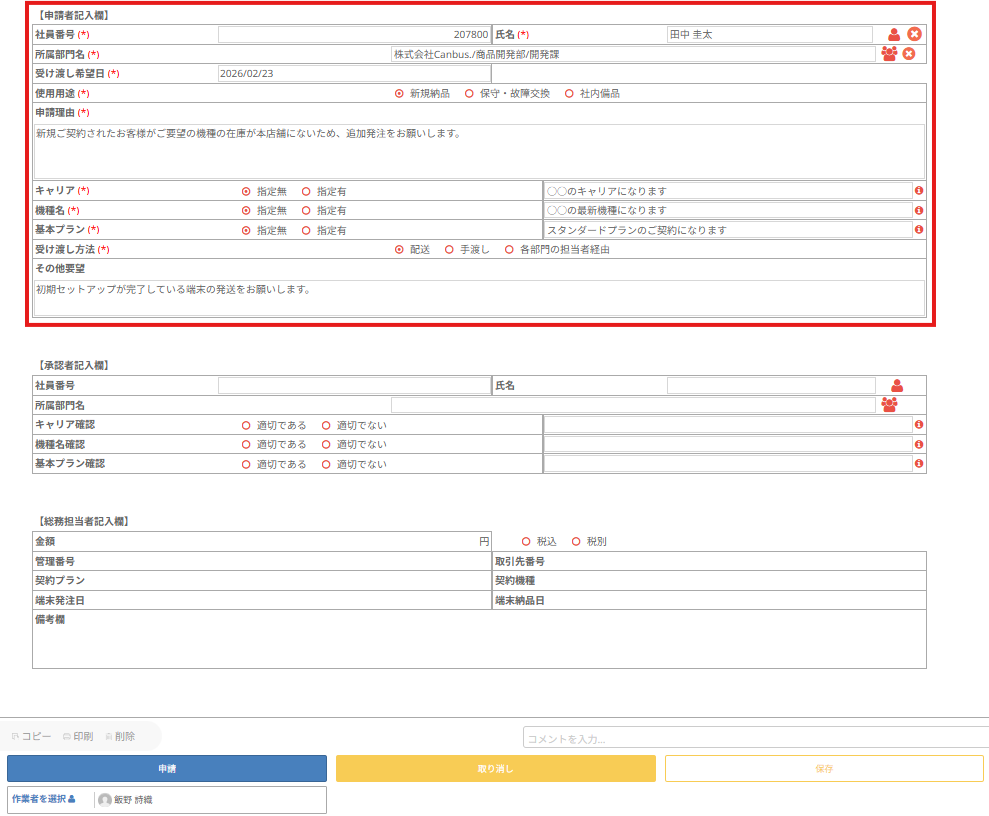Click info icon beside 基本プラン note field
The width and height of the screenshot is (989, 816).
[919, 230]
